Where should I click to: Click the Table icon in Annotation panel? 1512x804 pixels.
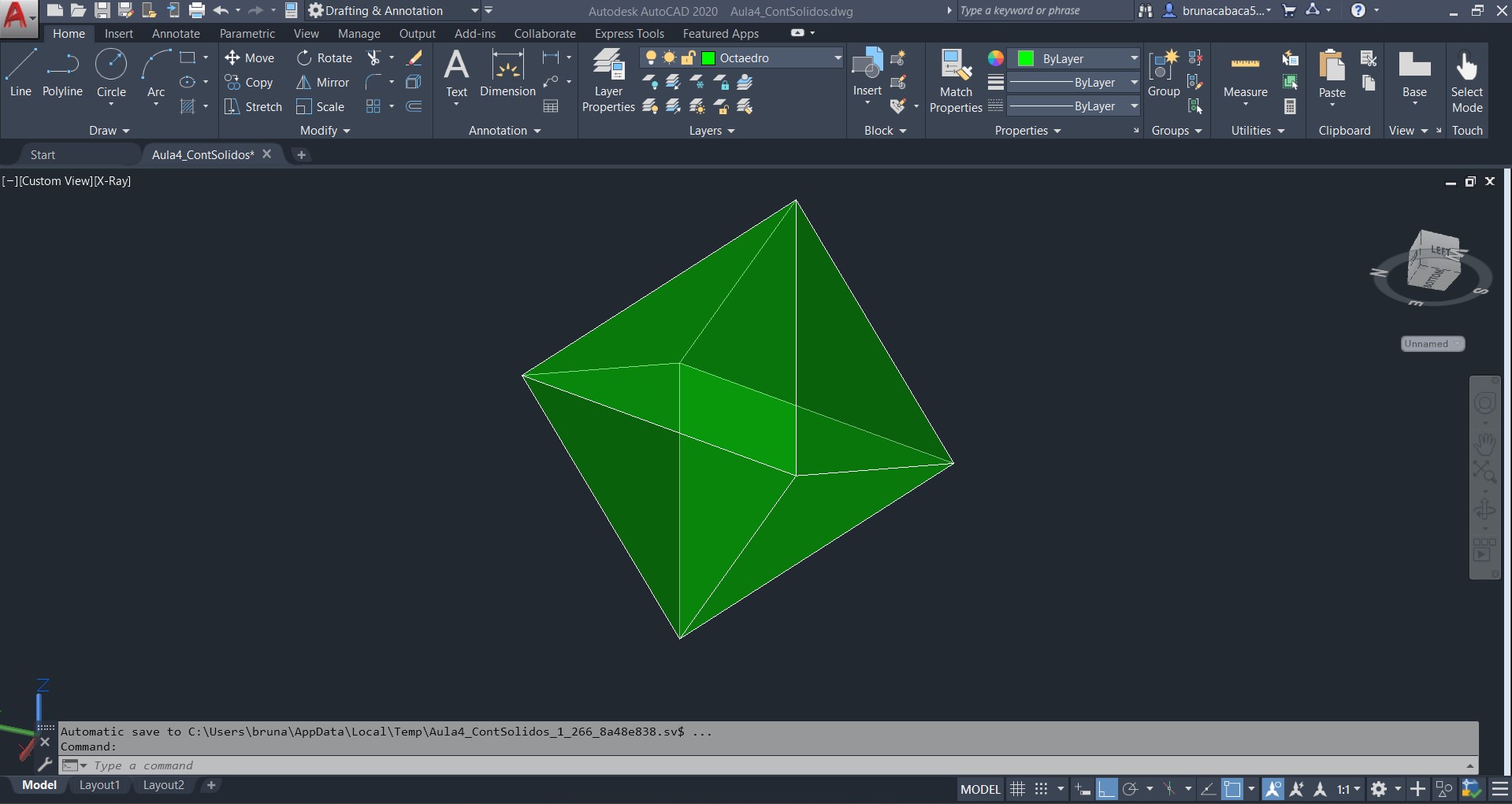click(551, 106)
